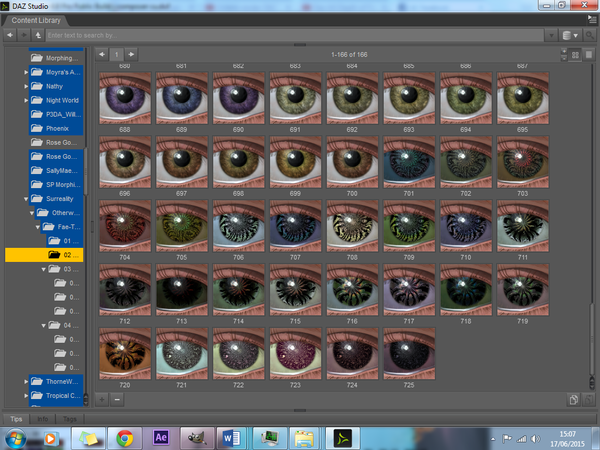Collapse the Otherw... folder

pyautogui.click(x=32, y=213)
